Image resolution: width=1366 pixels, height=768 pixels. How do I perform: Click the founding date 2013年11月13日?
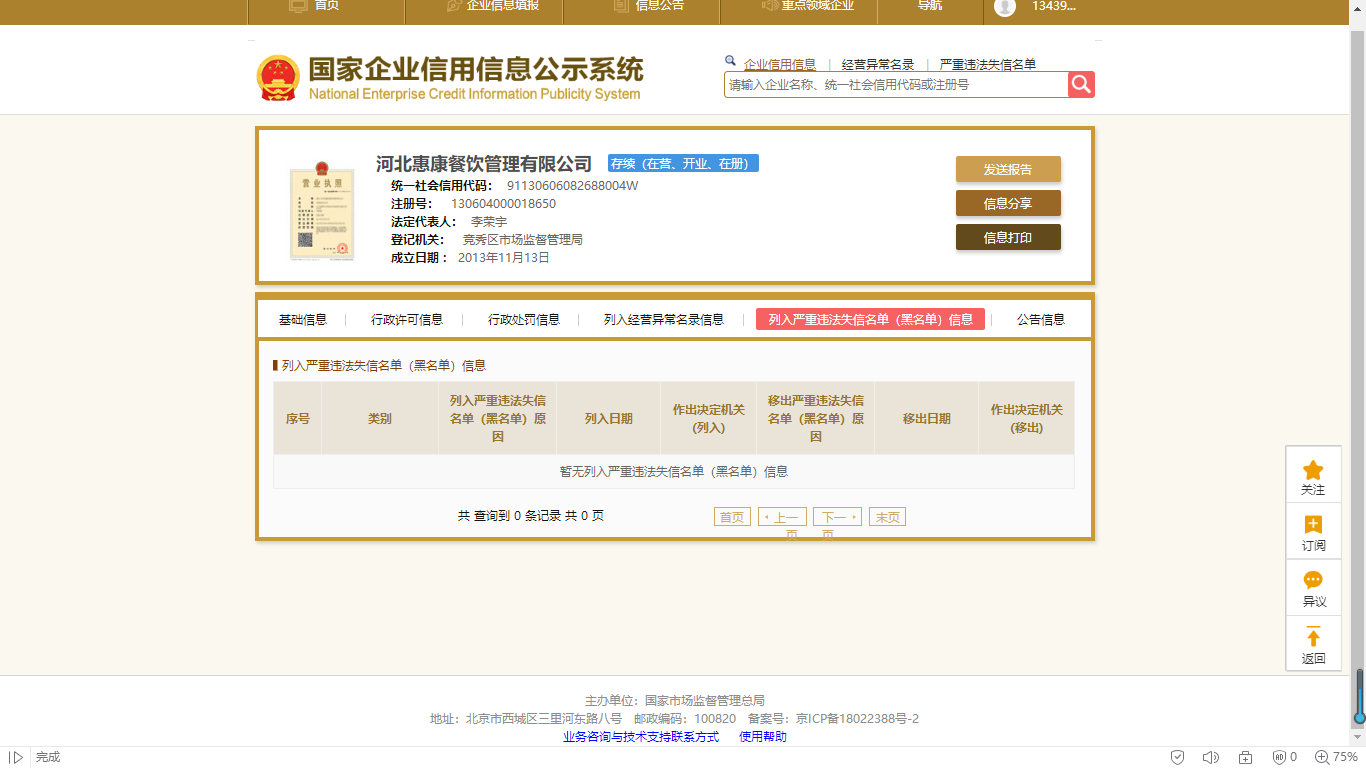coord(504,258)
